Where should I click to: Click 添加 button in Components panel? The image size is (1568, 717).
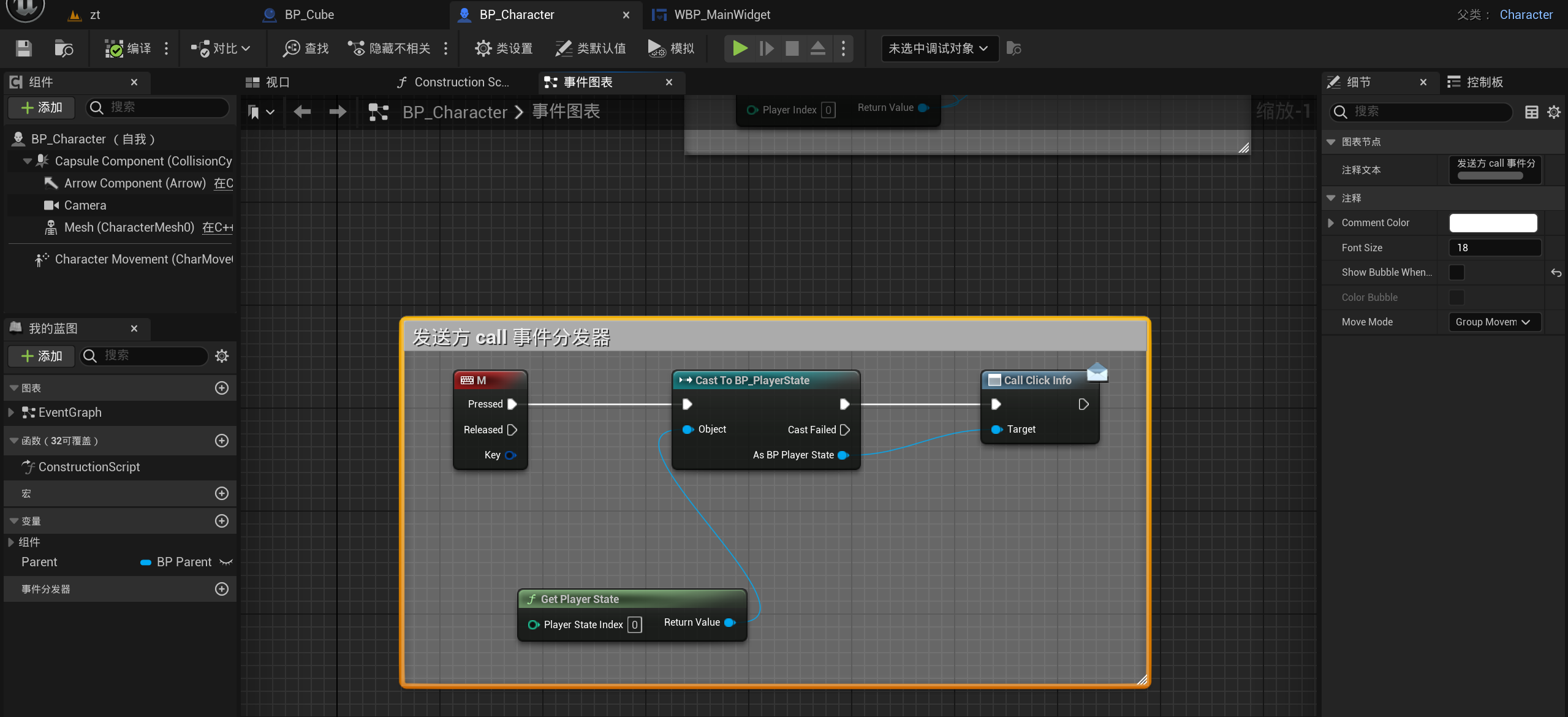42,107
